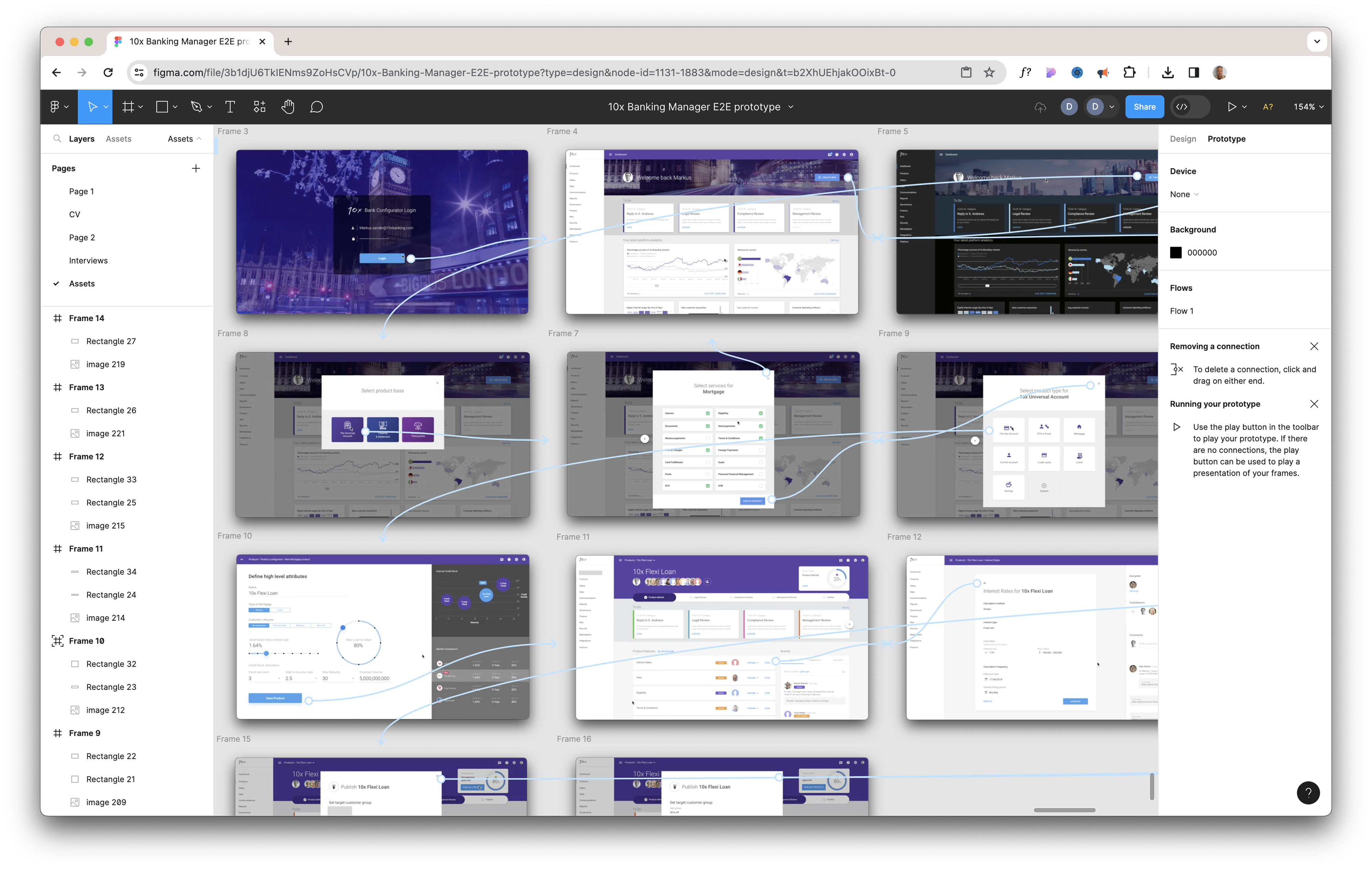Select the Frame 13 layer
Viewport: 1372px width, 869px height.
tap(86, 387)
